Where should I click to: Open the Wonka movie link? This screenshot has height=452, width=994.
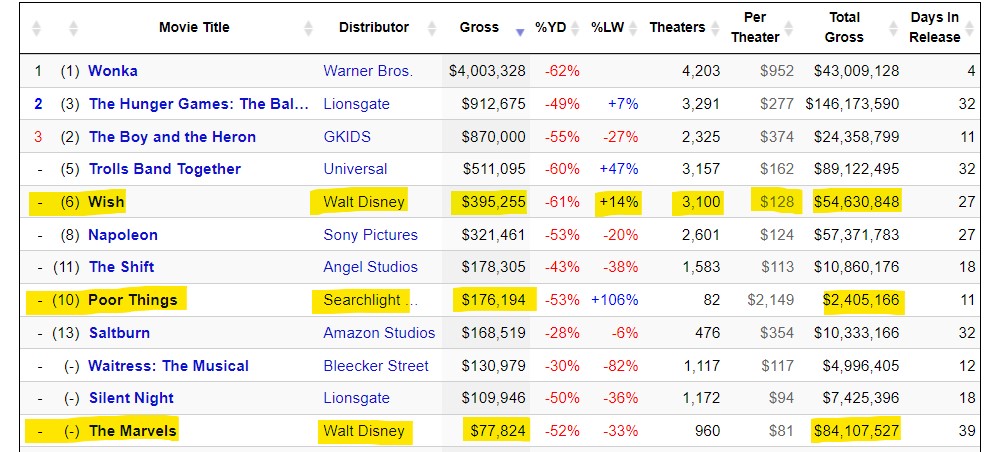pos(113,71)
